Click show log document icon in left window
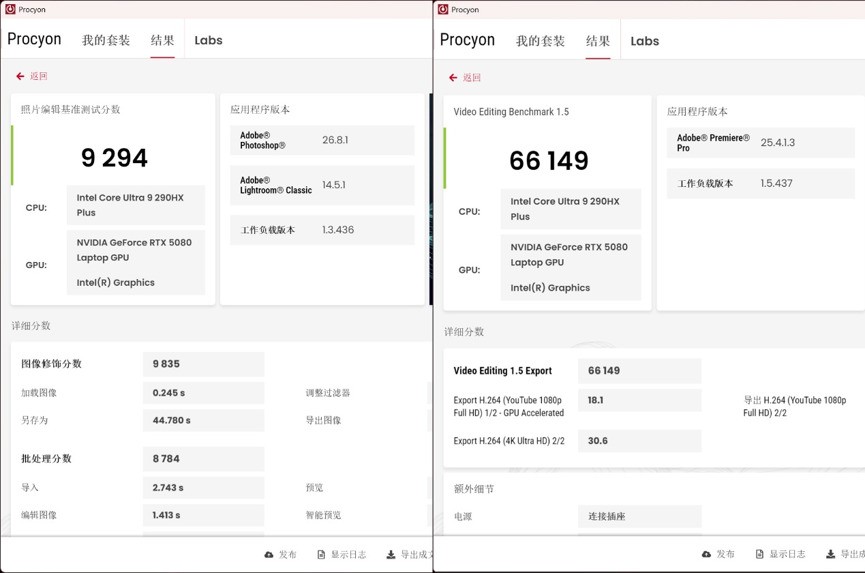Image resolution: width=865 pixels, height=573 pixels. pos(321,555)
